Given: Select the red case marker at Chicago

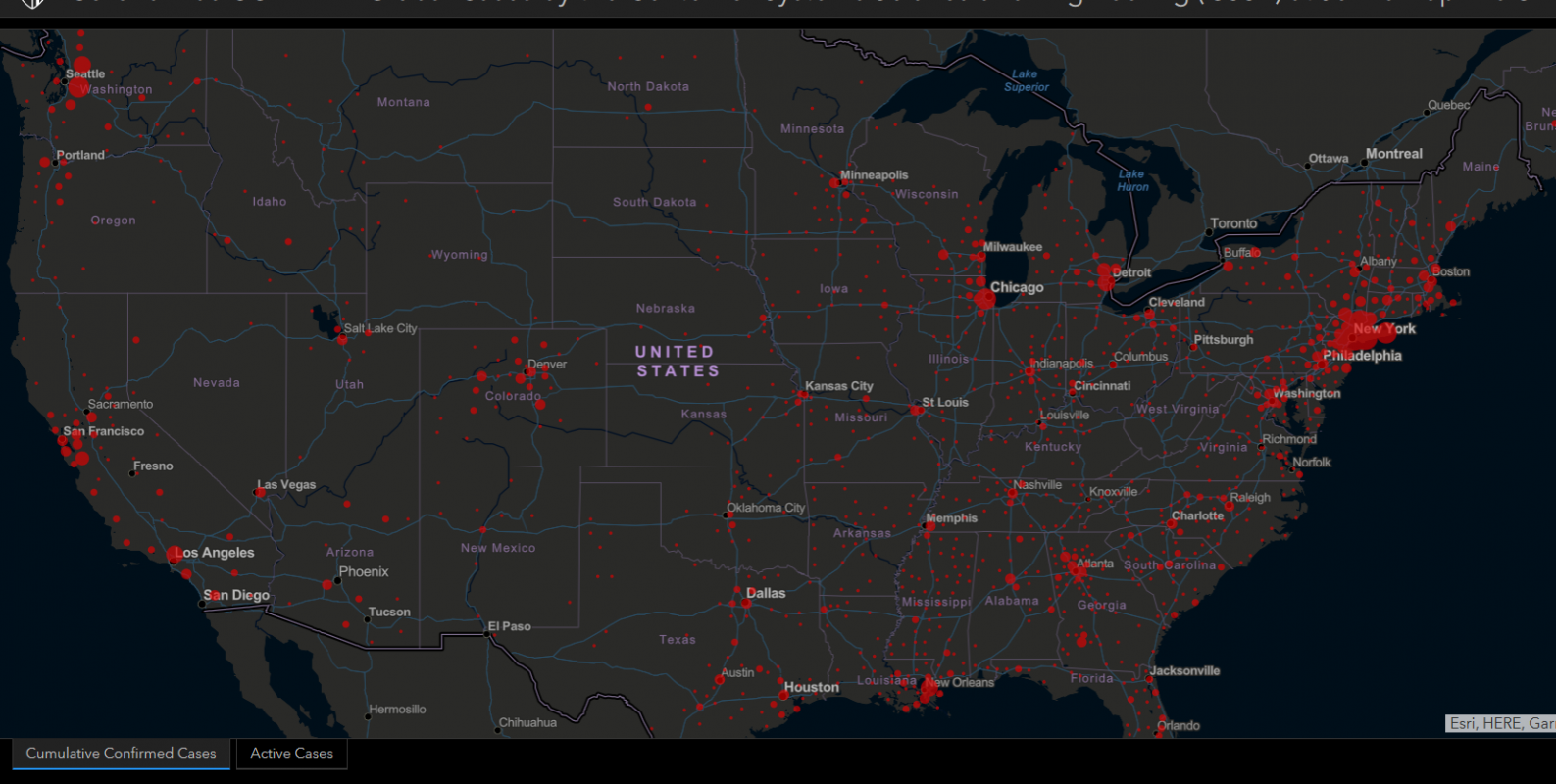Looking at the screenshot, I should tap(984, 298).
